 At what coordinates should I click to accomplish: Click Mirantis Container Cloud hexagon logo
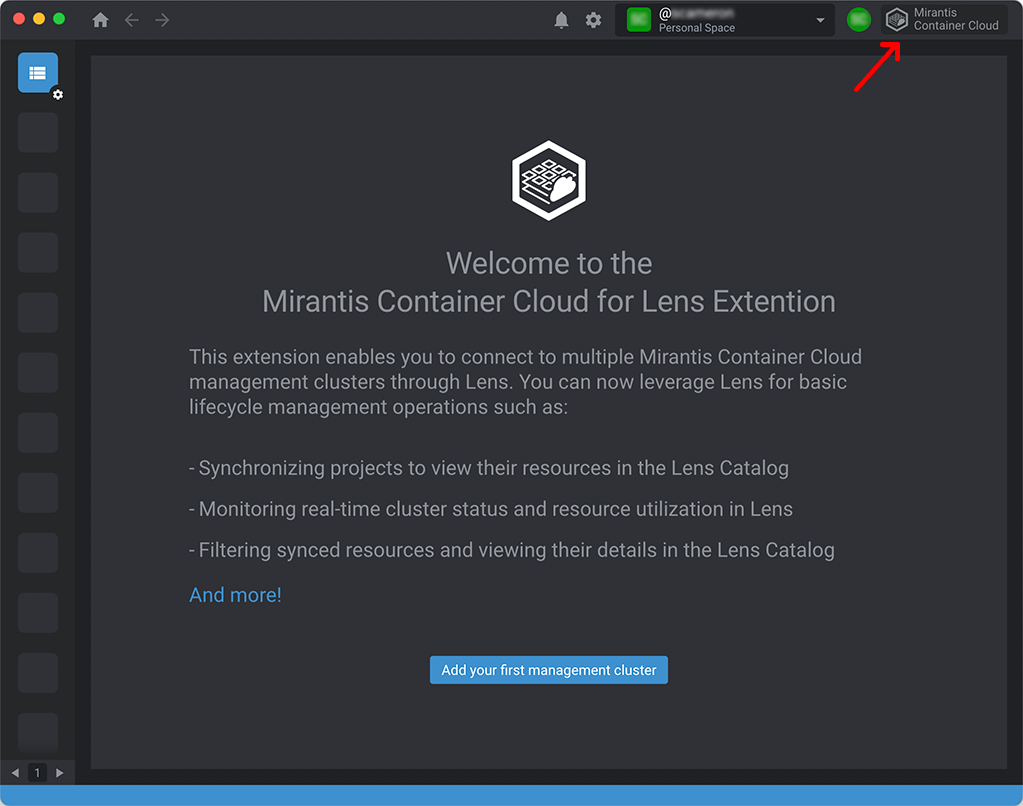549,181
